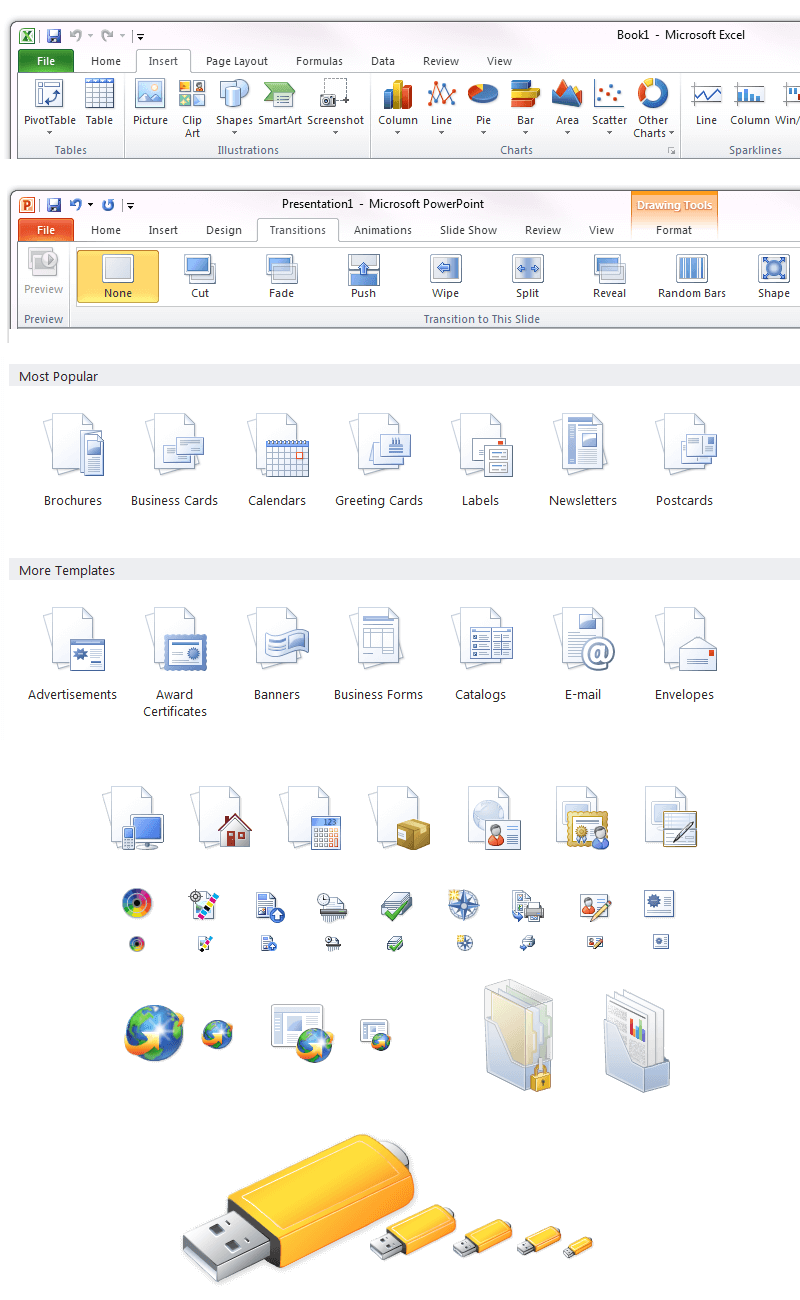Switch to Excel Formulas tab

(x=319, y=61)
